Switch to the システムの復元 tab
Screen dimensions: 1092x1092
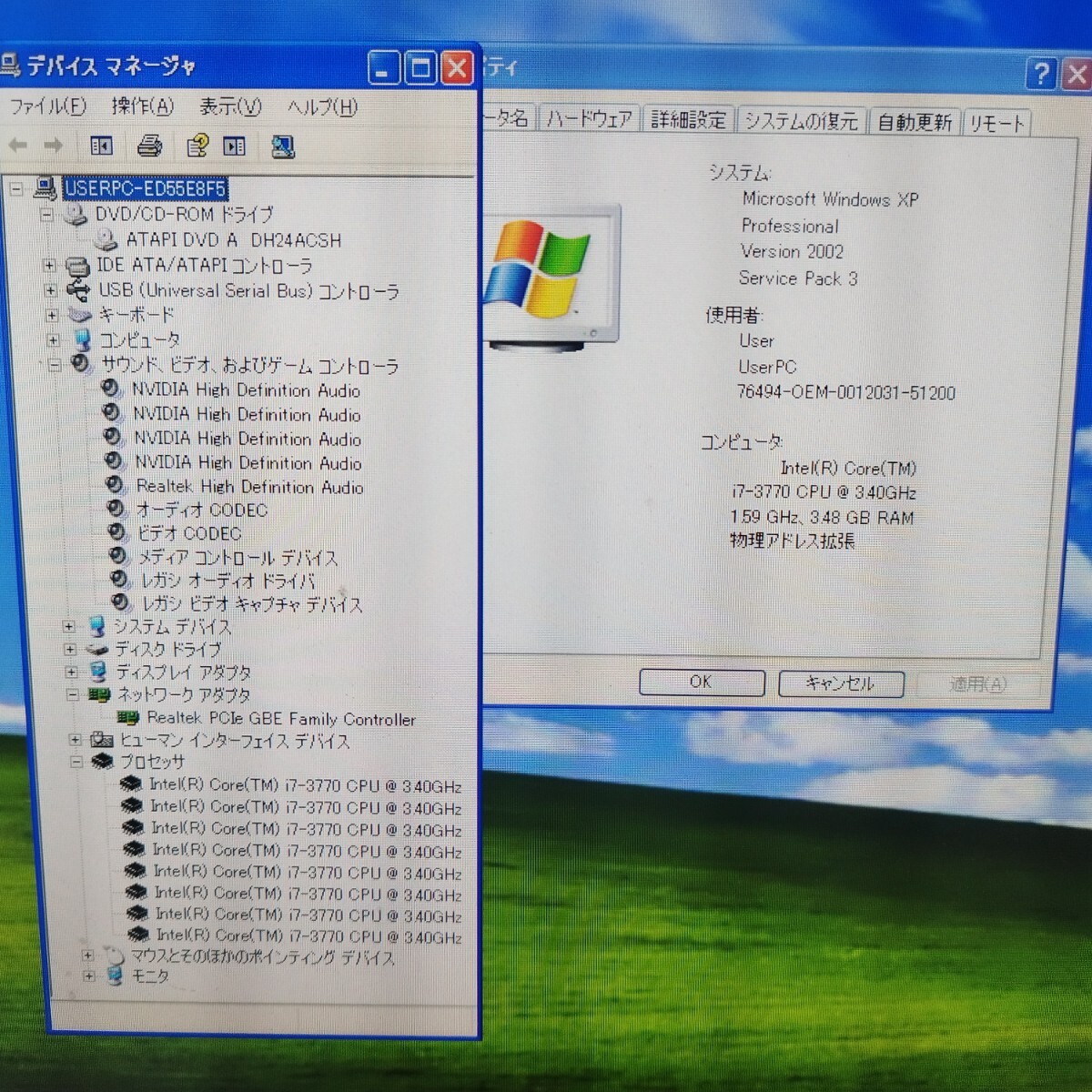click(x=802, y=121)
